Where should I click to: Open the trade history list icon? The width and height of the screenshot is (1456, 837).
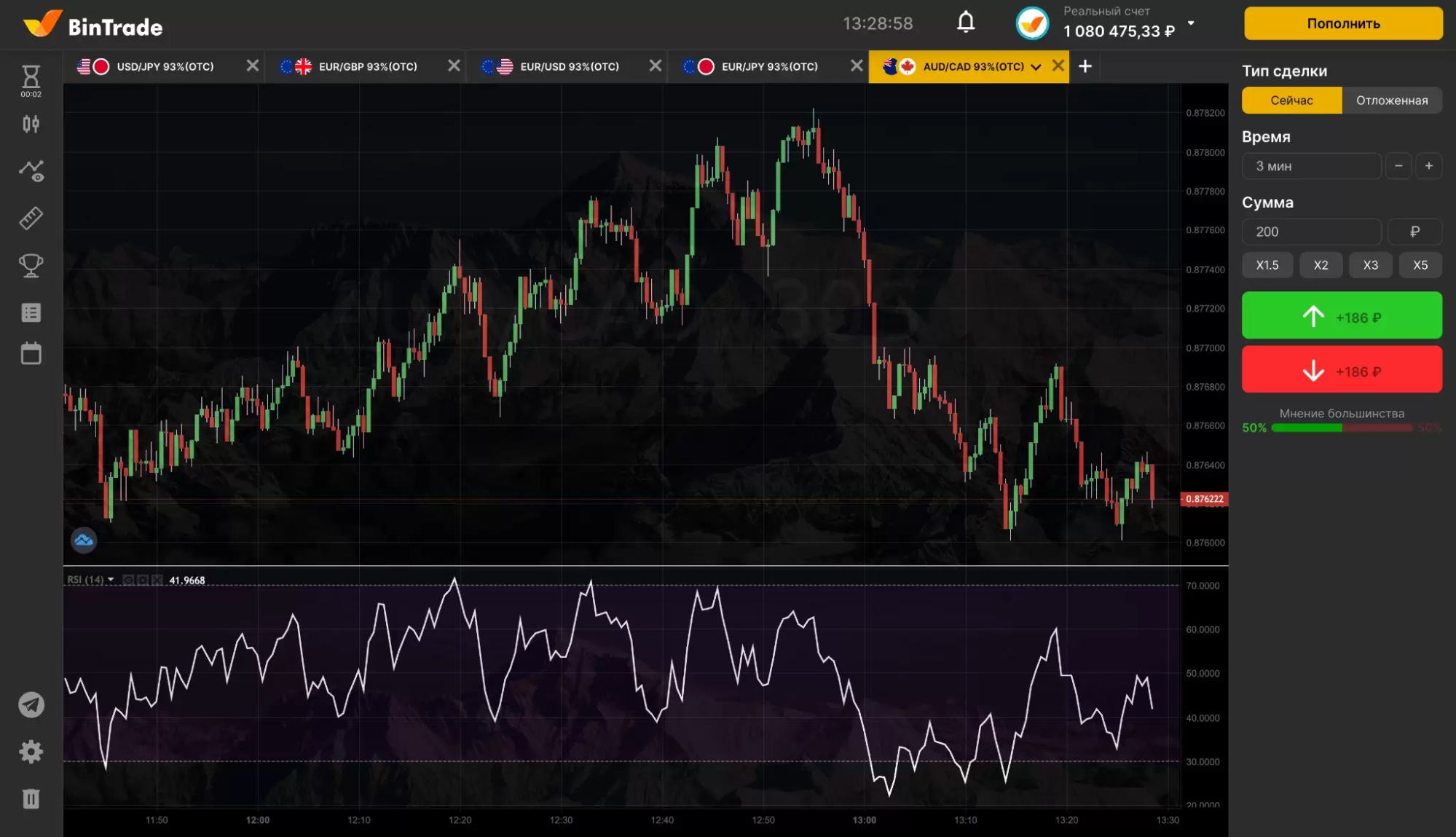(x=31, y=313)
